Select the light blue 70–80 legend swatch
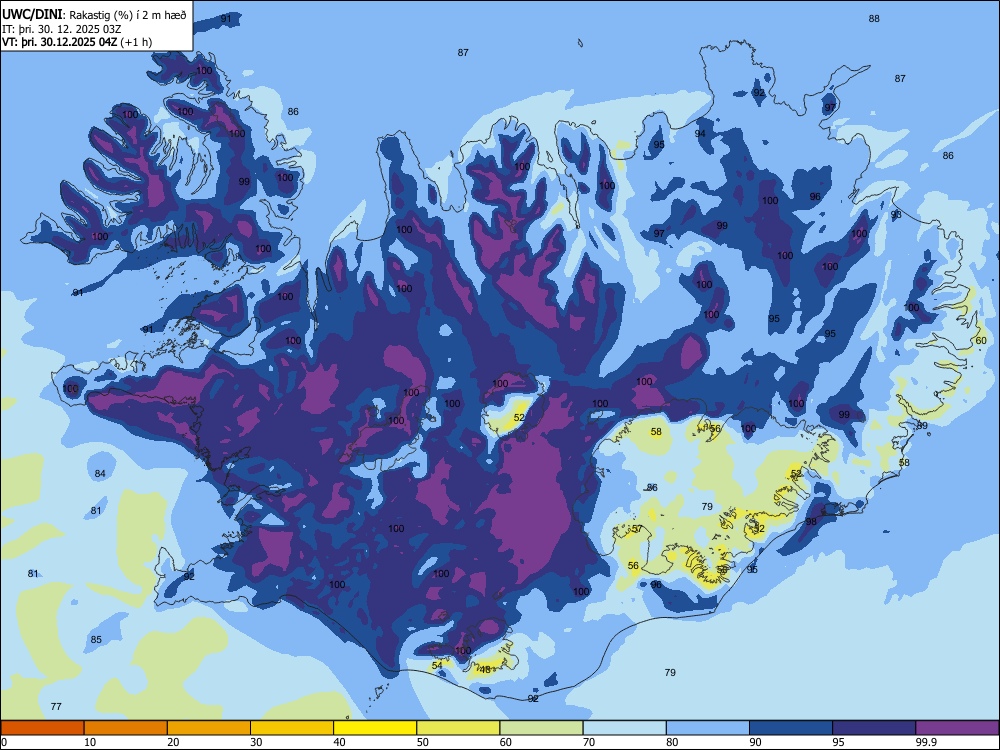Screen dimensions: 1000x750 pyautogui.click(x=624, y=728)
